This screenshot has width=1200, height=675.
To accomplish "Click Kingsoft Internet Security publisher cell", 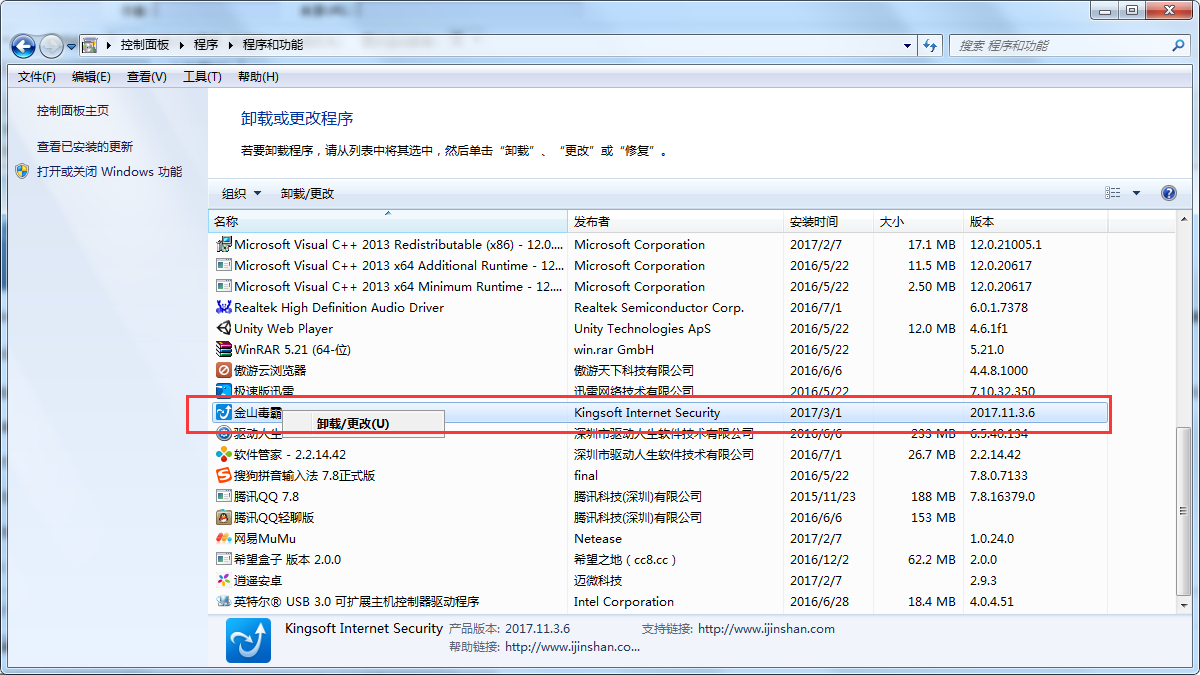I will (647, 412).
